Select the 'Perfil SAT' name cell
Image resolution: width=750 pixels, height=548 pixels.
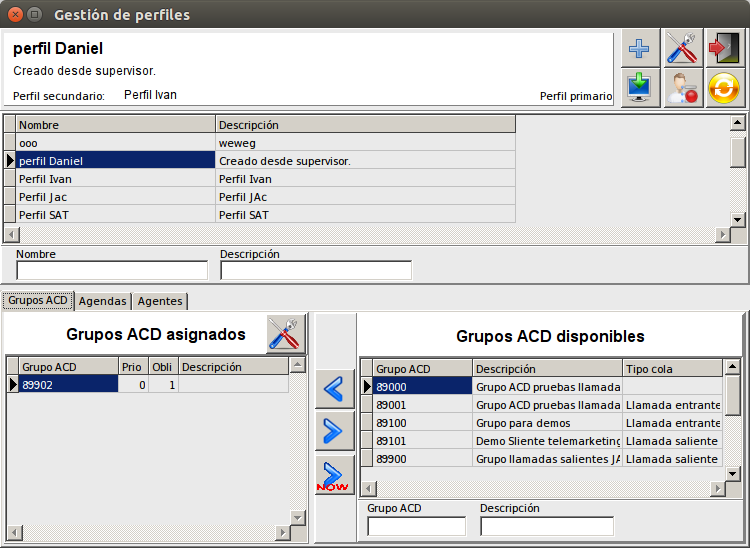[115, 215]
